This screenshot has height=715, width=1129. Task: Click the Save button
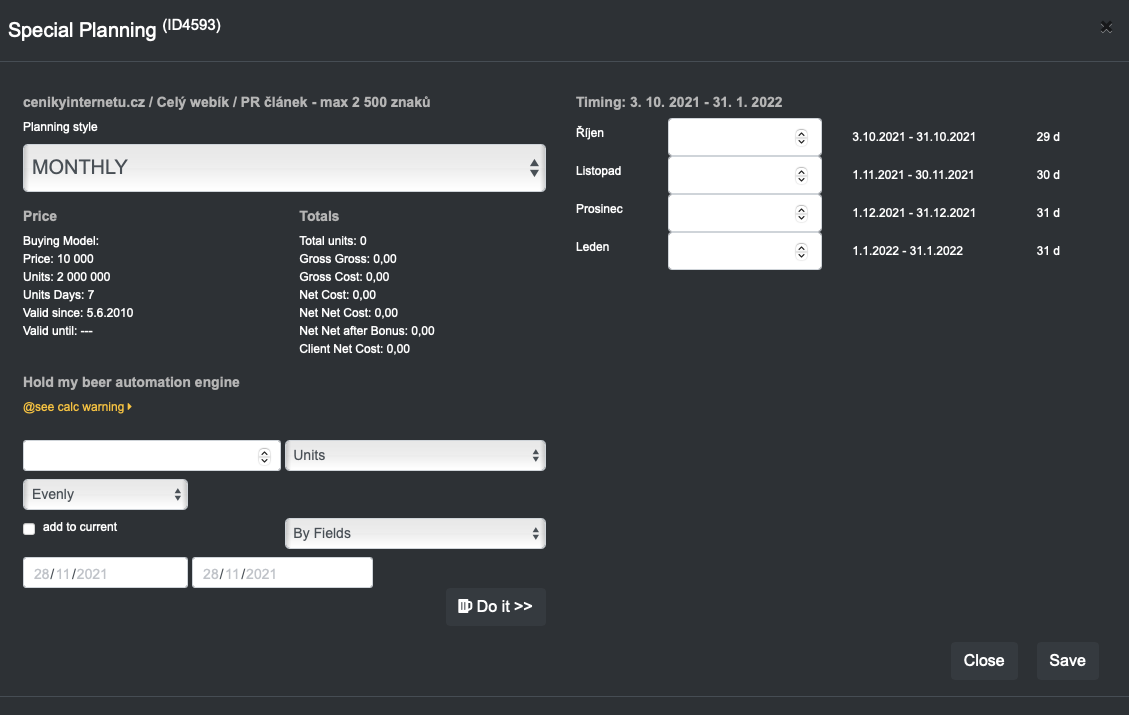(1067, 661)
